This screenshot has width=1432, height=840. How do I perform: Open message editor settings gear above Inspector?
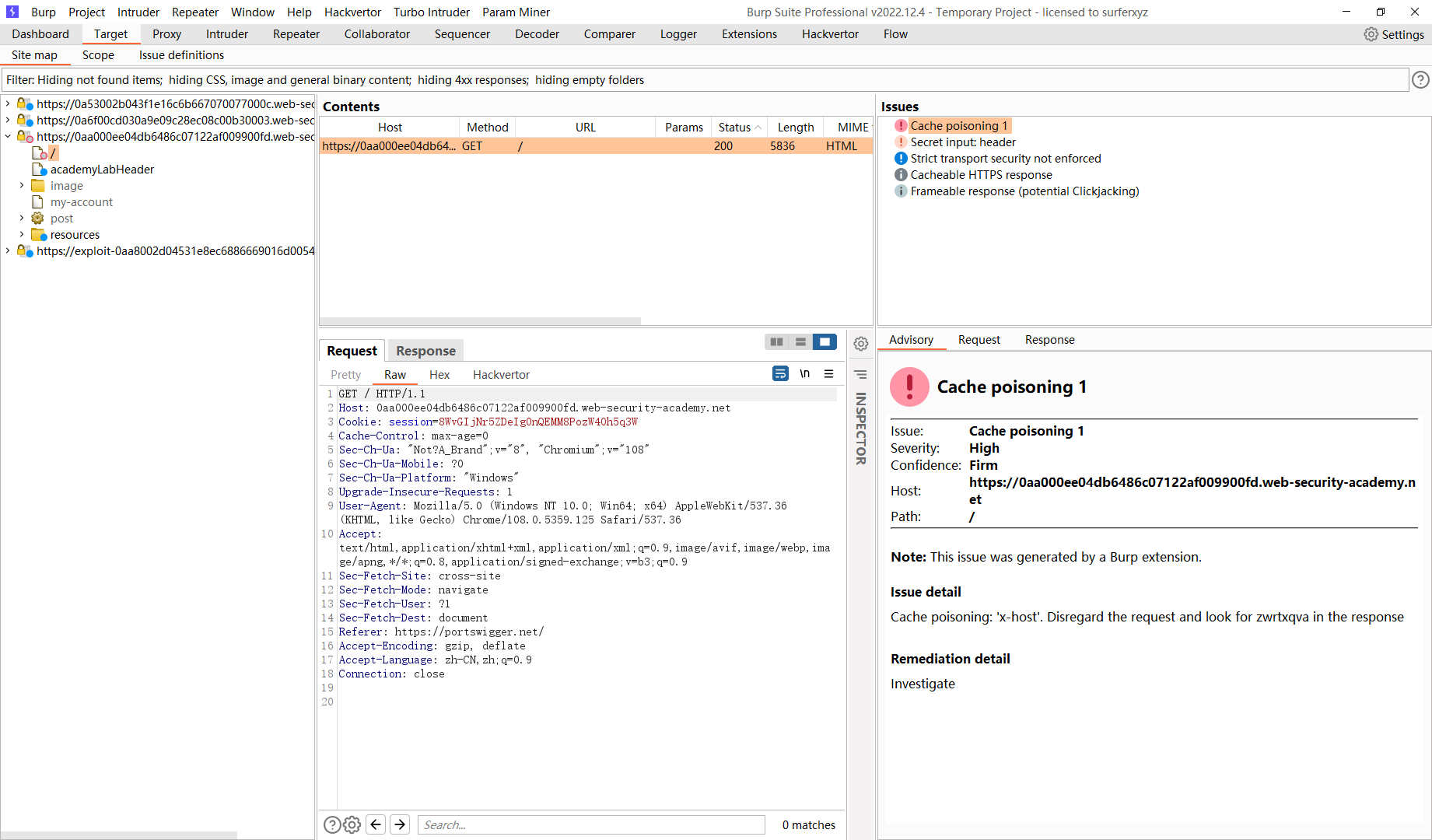pyautogui.click(x=861, y=344)
